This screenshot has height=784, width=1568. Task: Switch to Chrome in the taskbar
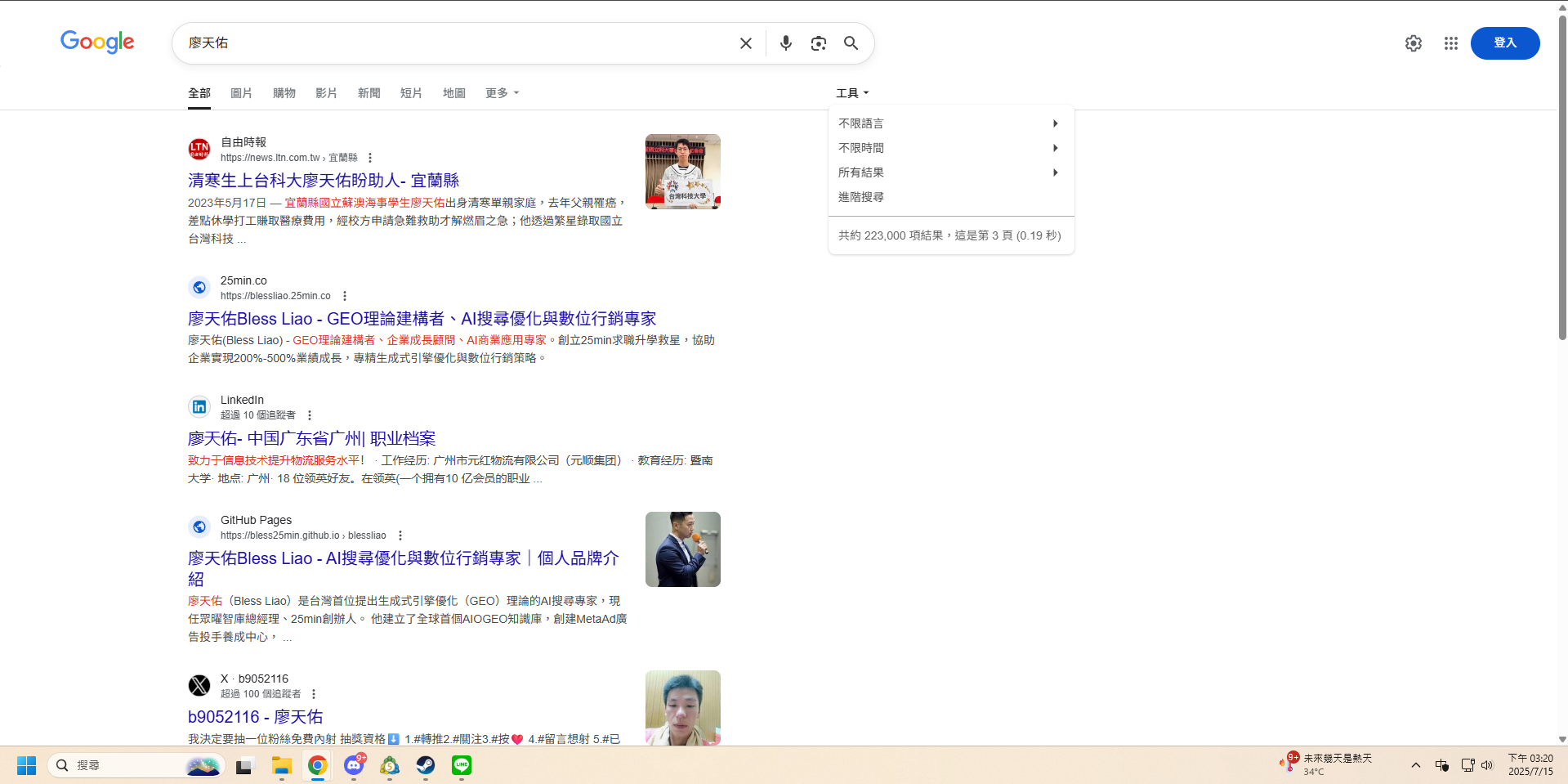[x=318, y=766]
